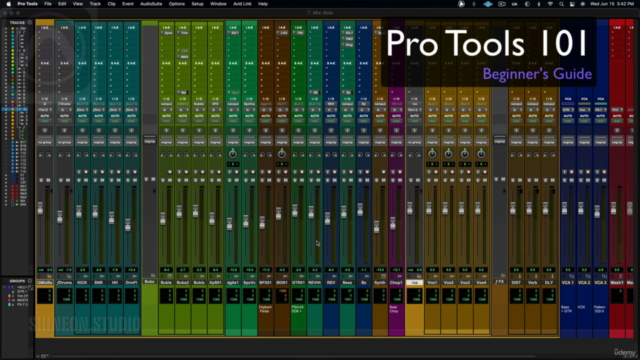
Task: Select the VCA 2 track name button
Action: pos(584,282)
